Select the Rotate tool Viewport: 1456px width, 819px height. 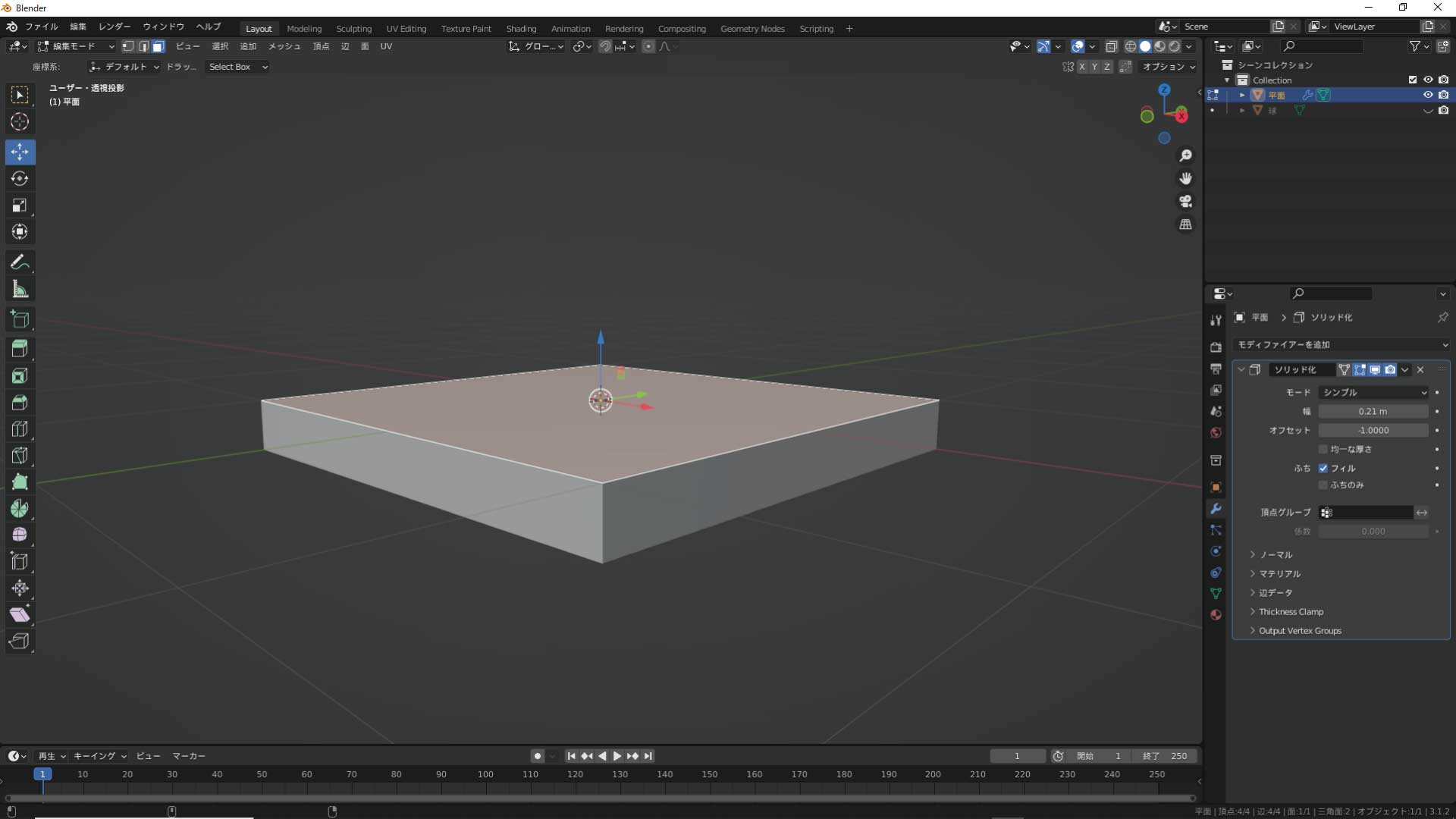click(x=20, y=179)
